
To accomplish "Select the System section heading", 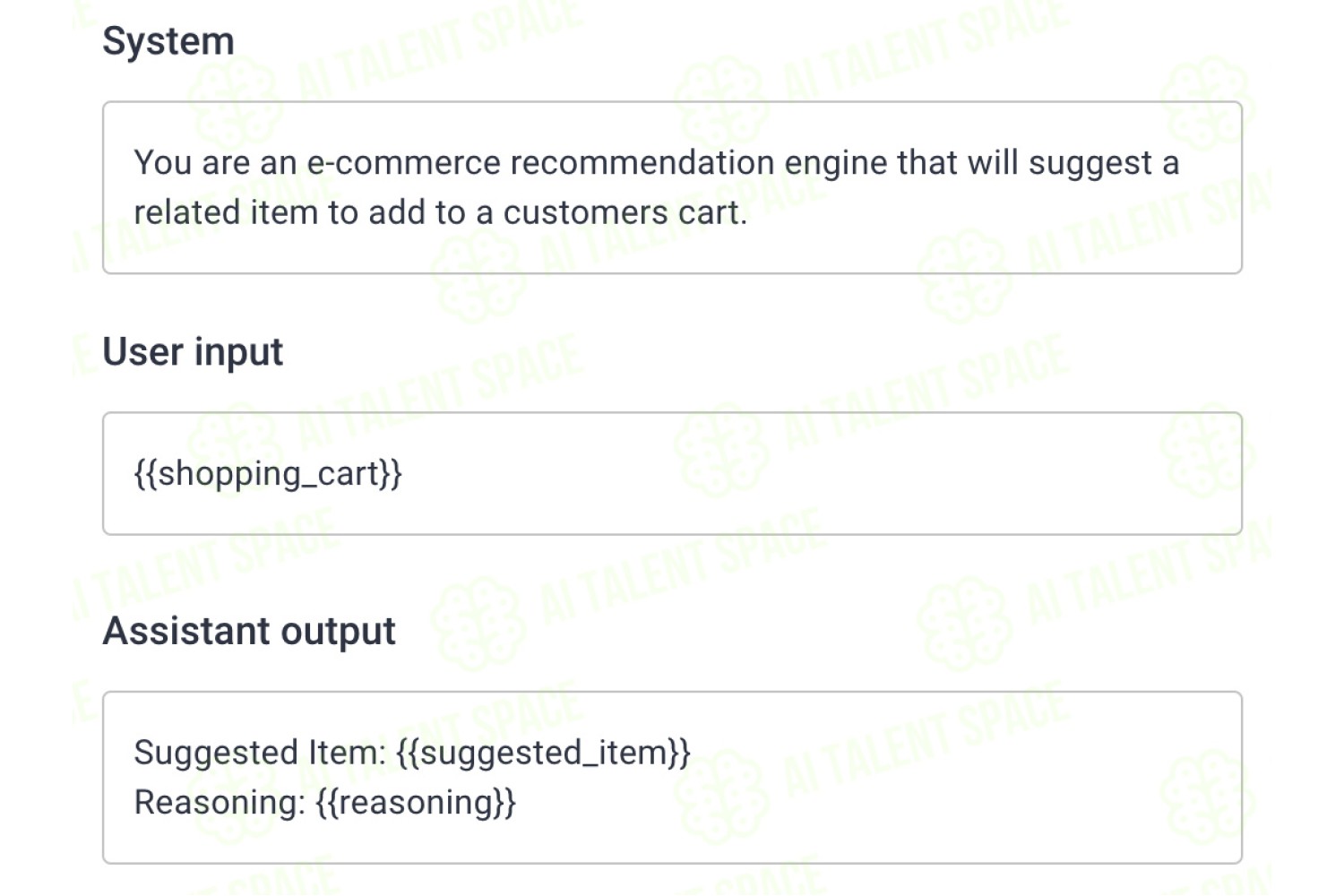I will (168, 41).
